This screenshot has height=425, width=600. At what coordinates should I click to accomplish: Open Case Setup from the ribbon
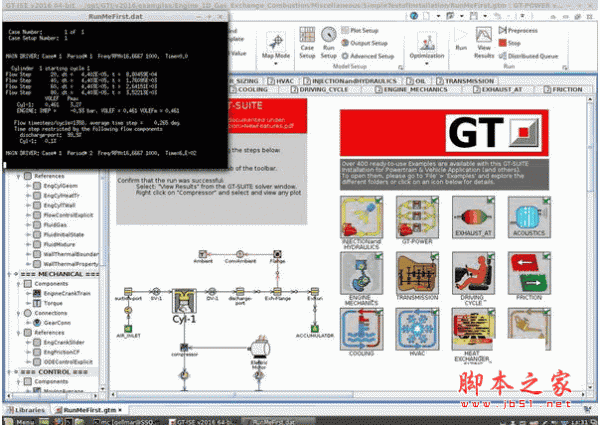[307, 43]
